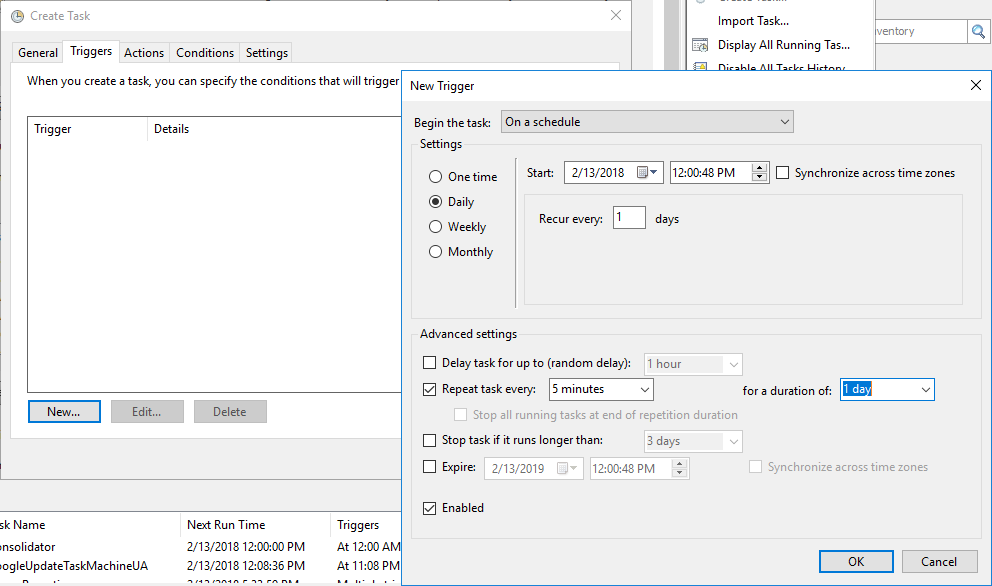
Task: Click the Recur every days field
Action: point(629,218)
